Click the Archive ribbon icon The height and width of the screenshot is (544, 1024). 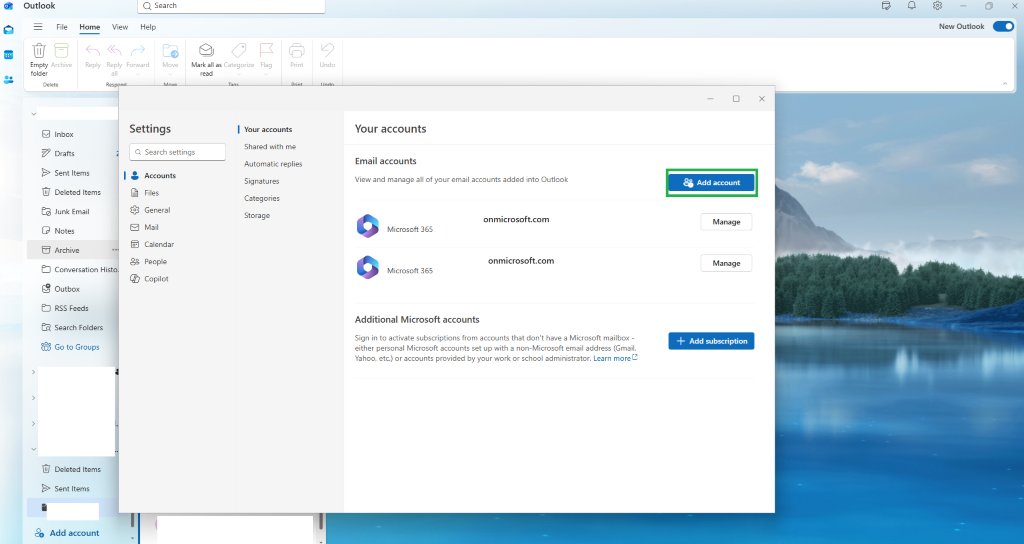tap(61, 51)
